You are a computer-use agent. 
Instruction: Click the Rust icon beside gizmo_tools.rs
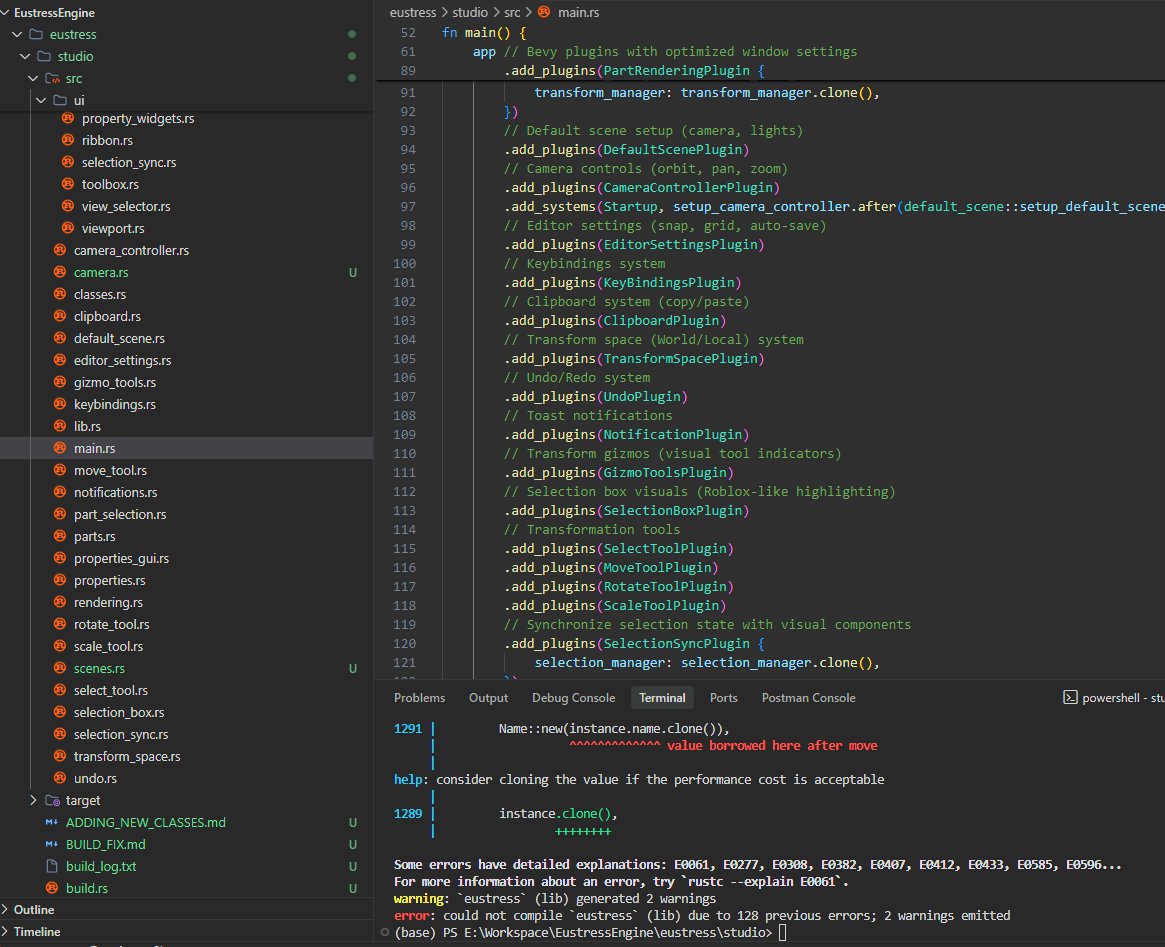pos(61,382)
